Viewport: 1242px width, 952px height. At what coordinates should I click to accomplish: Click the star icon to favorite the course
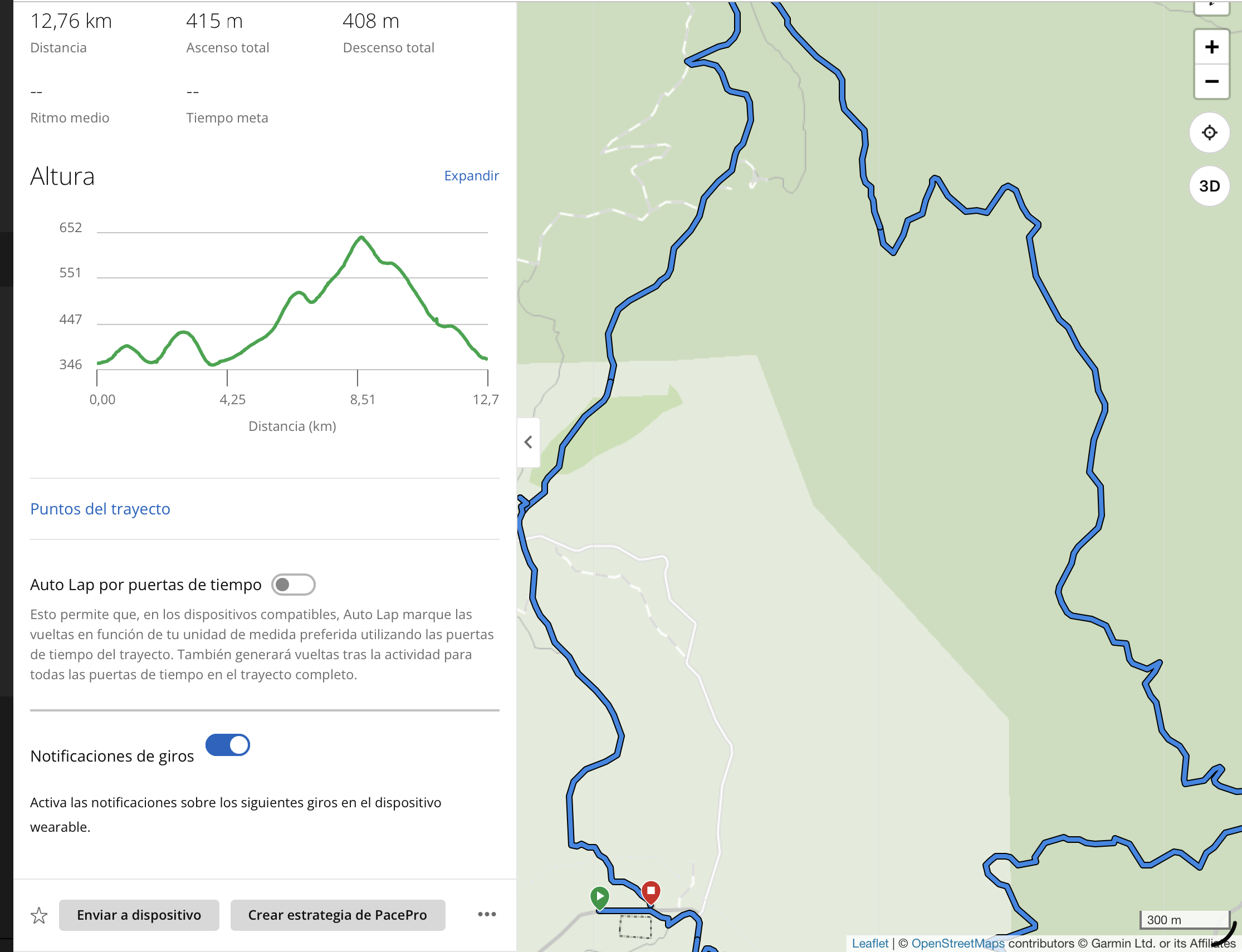(38, 915)
